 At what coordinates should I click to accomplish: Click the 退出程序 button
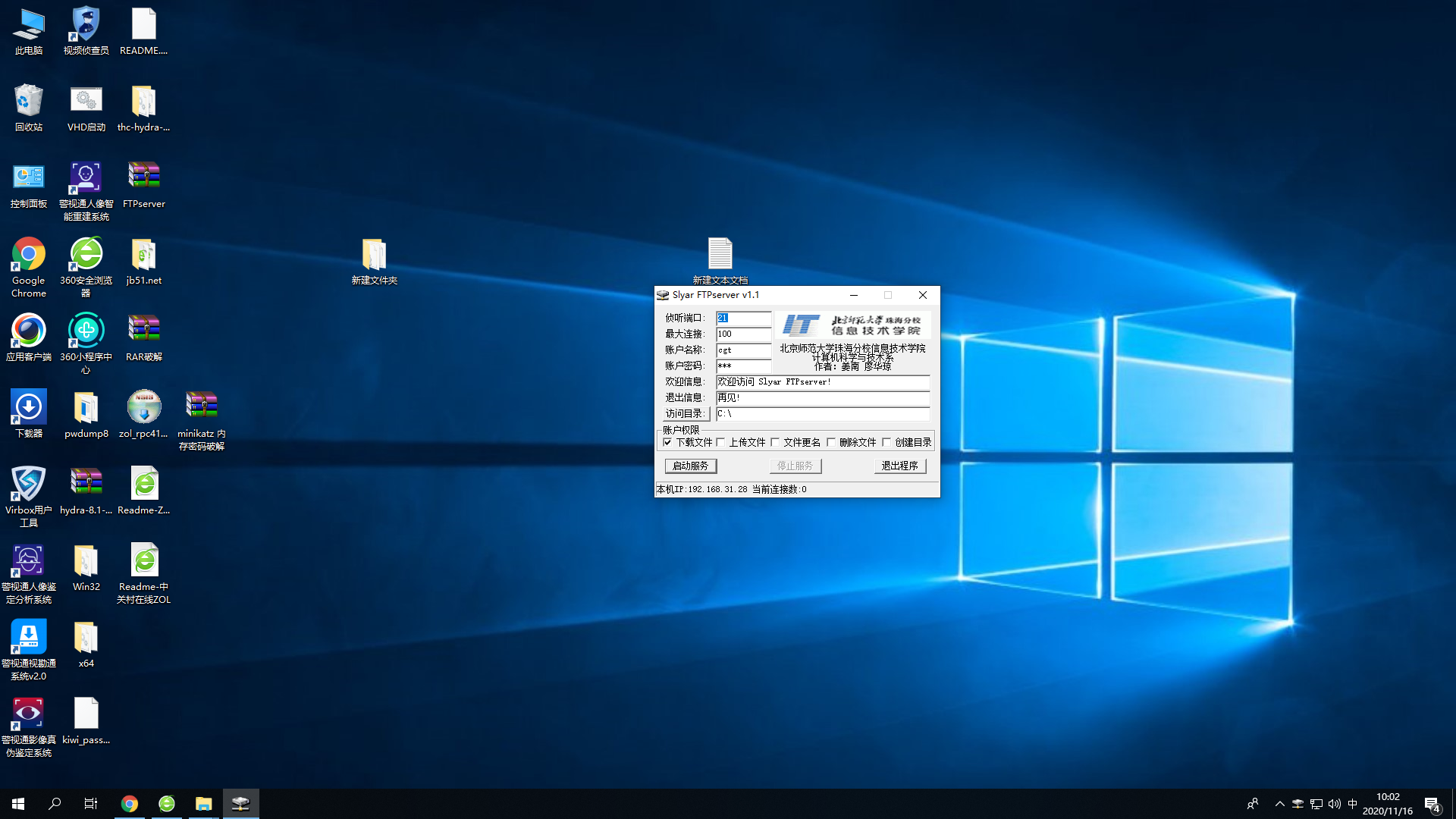pos(899,466)
